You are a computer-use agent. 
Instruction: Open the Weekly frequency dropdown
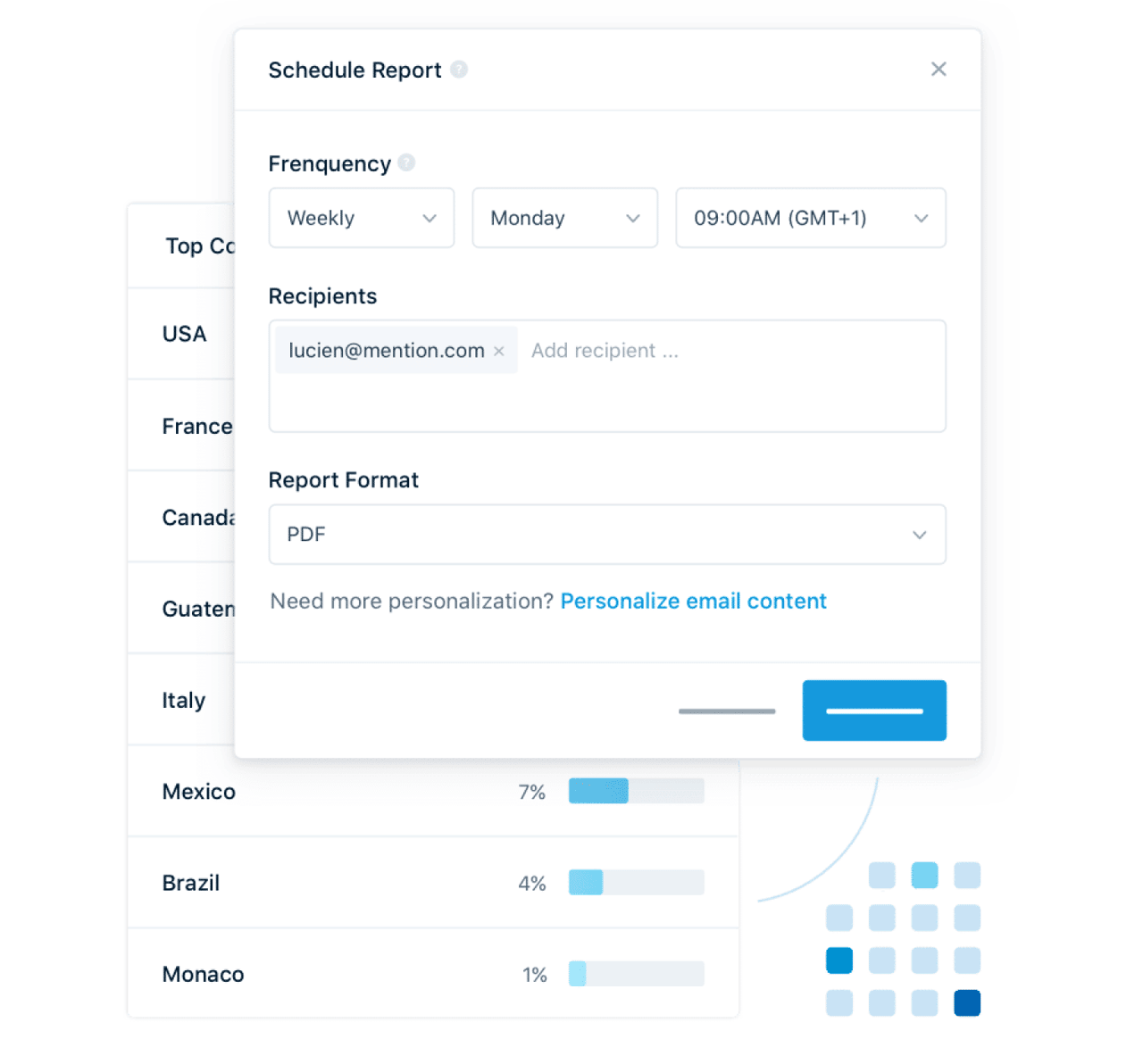click(362, 218)
